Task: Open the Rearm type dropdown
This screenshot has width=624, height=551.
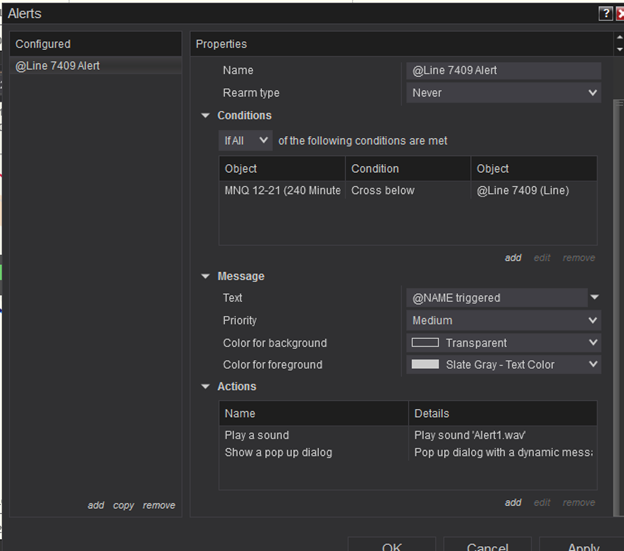Action: point(504,93)
